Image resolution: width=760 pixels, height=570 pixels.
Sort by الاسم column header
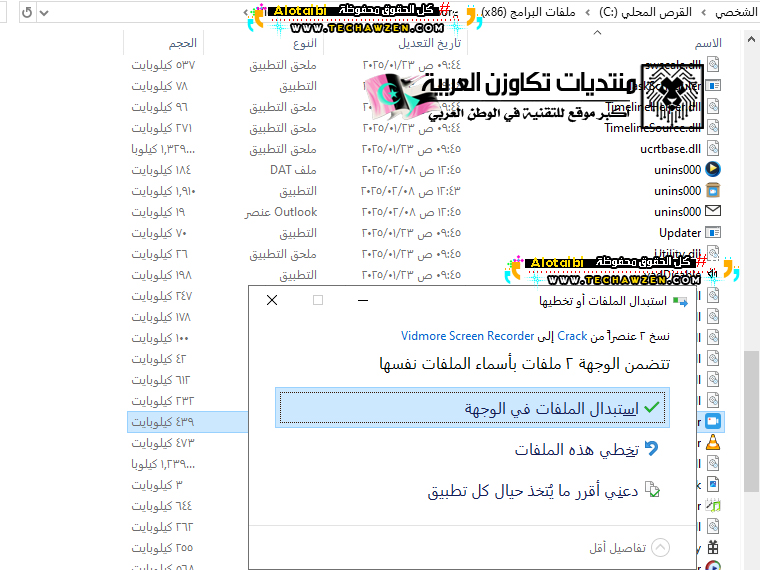point(708,44)
